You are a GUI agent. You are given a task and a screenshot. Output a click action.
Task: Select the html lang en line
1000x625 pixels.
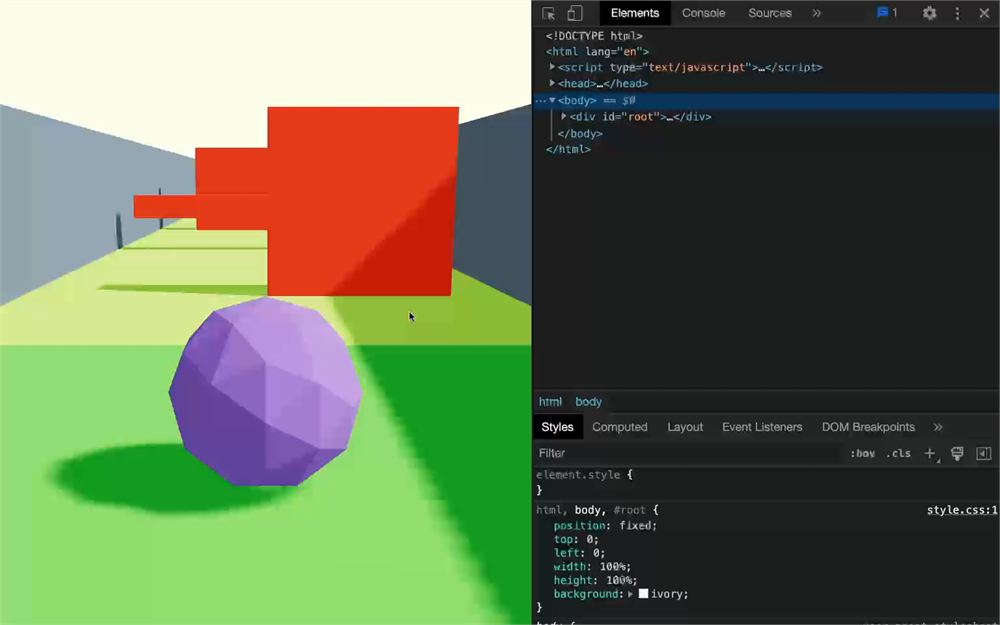coord(597,52)
